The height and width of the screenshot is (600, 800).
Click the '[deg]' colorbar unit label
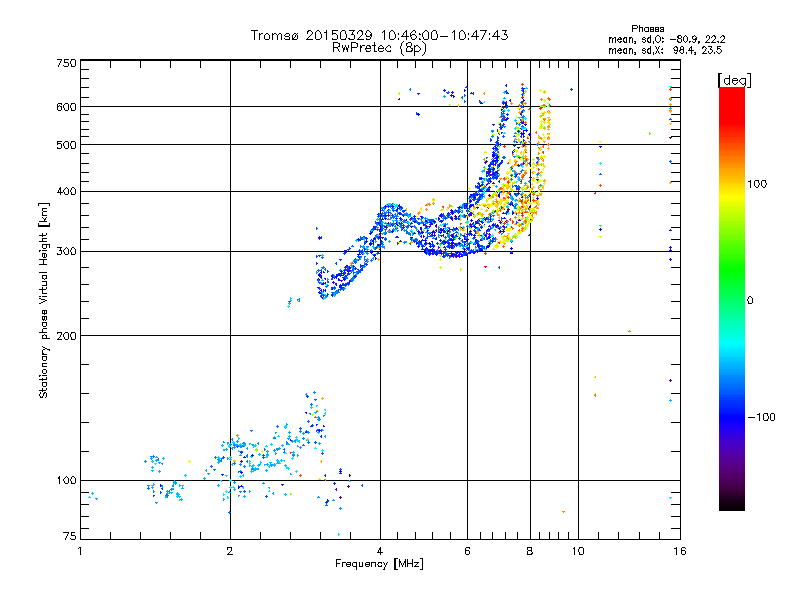[734, 80]
